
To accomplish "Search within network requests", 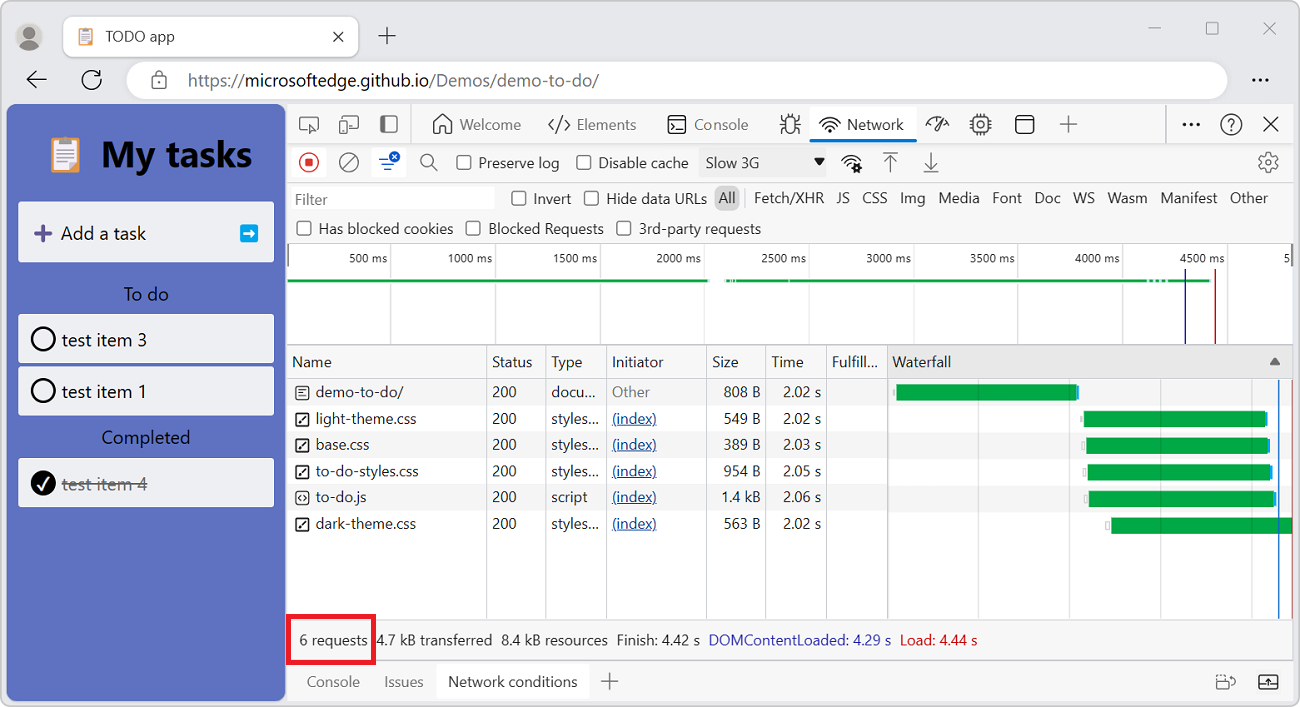I will coord(428,162).
